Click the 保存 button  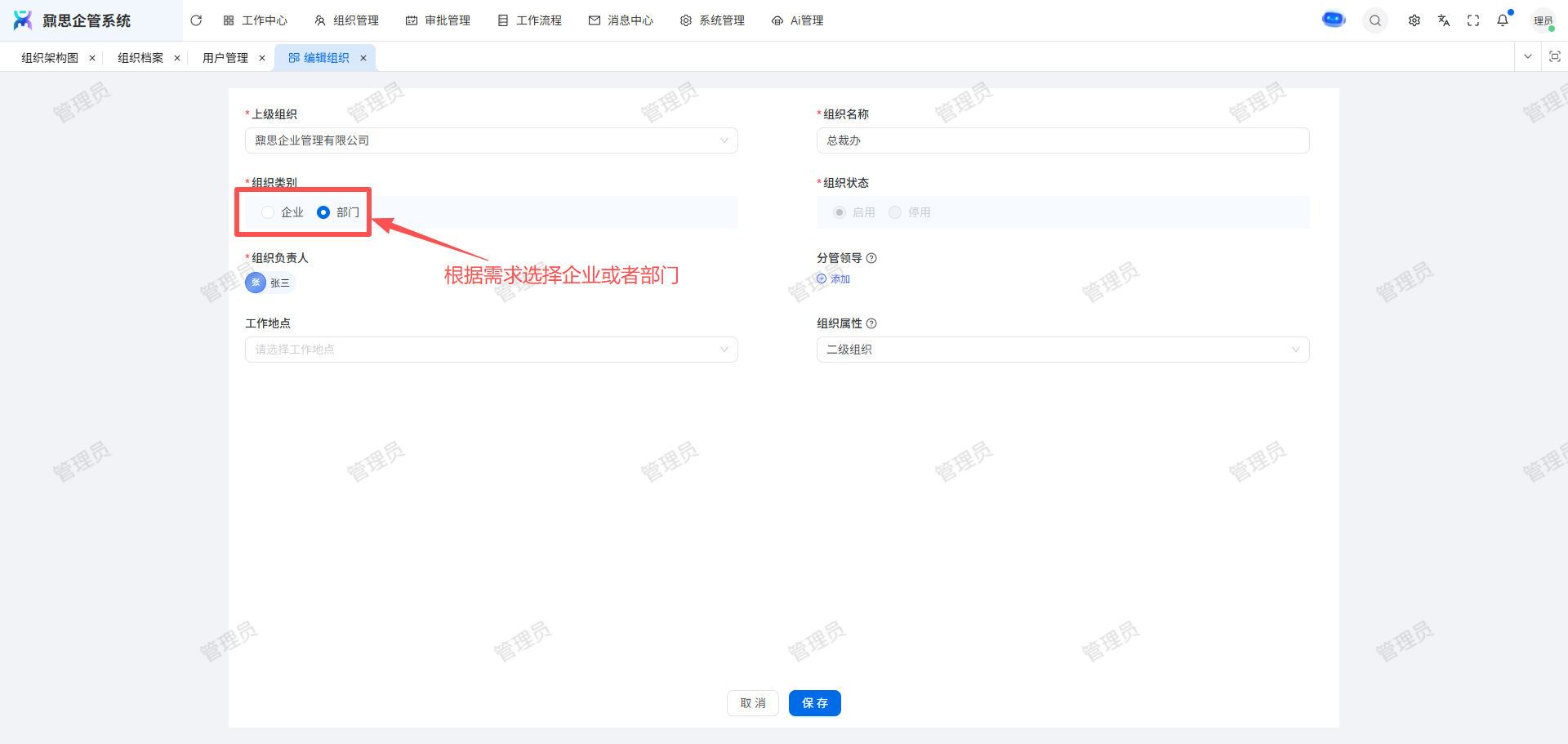pos(814,703)
